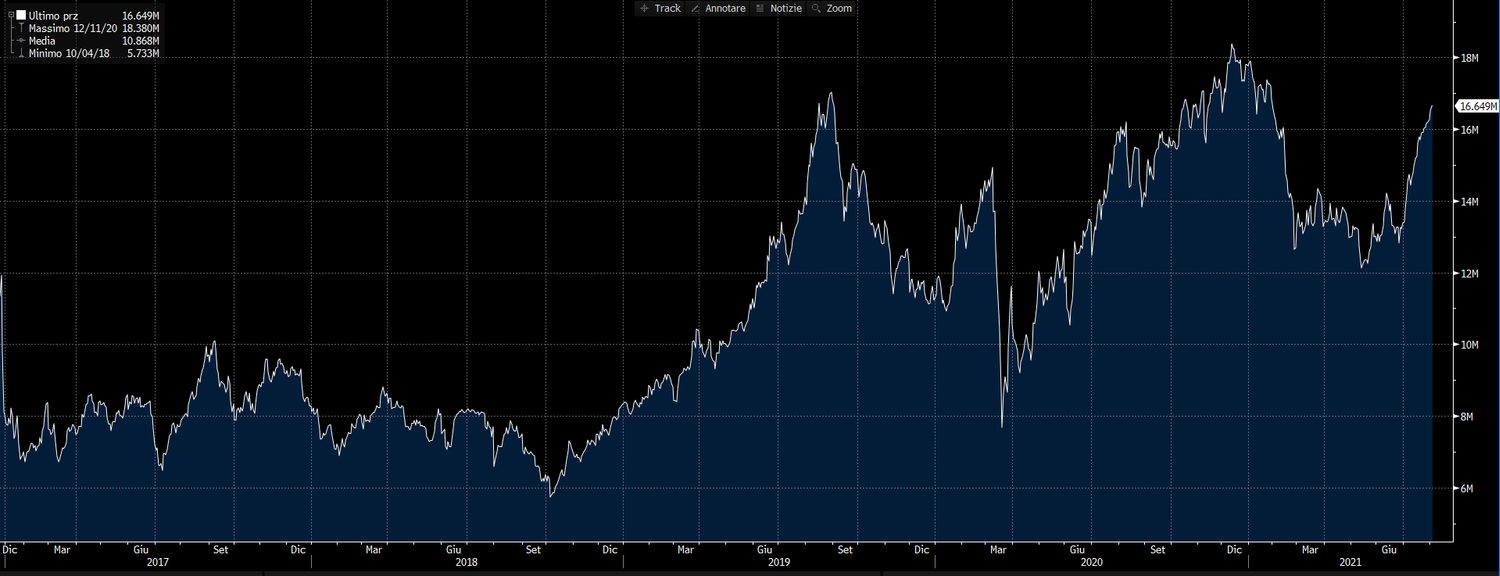Viewport: 1500px width, 576px height.
Task: Click the 2017 year label
Action: coord(157,563)
